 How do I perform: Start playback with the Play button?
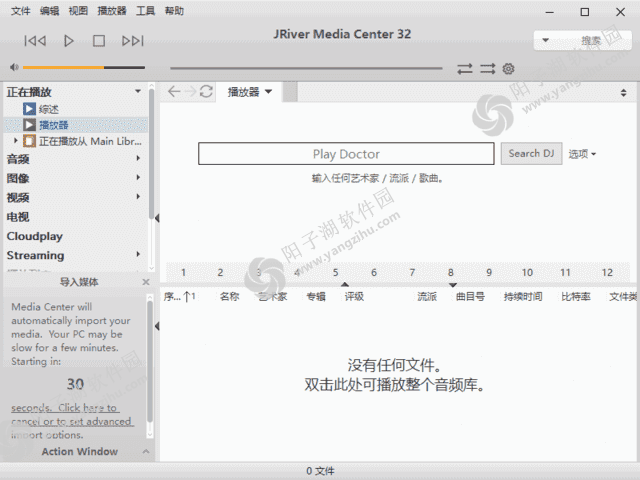(x=69, y=41)
